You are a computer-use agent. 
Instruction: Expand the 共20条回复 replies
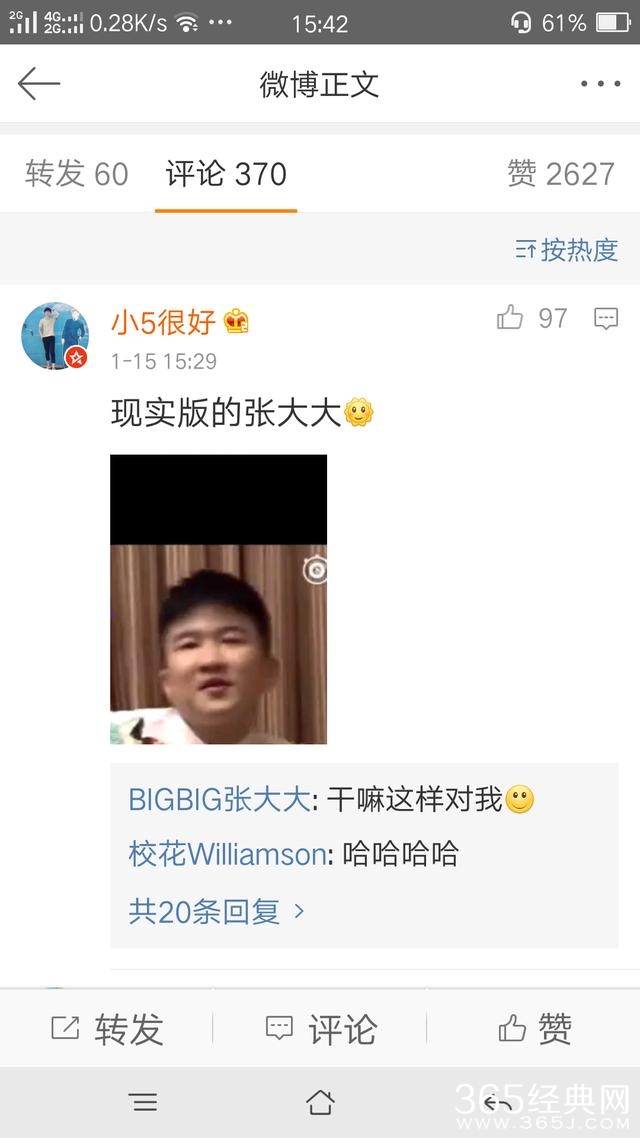216,912
